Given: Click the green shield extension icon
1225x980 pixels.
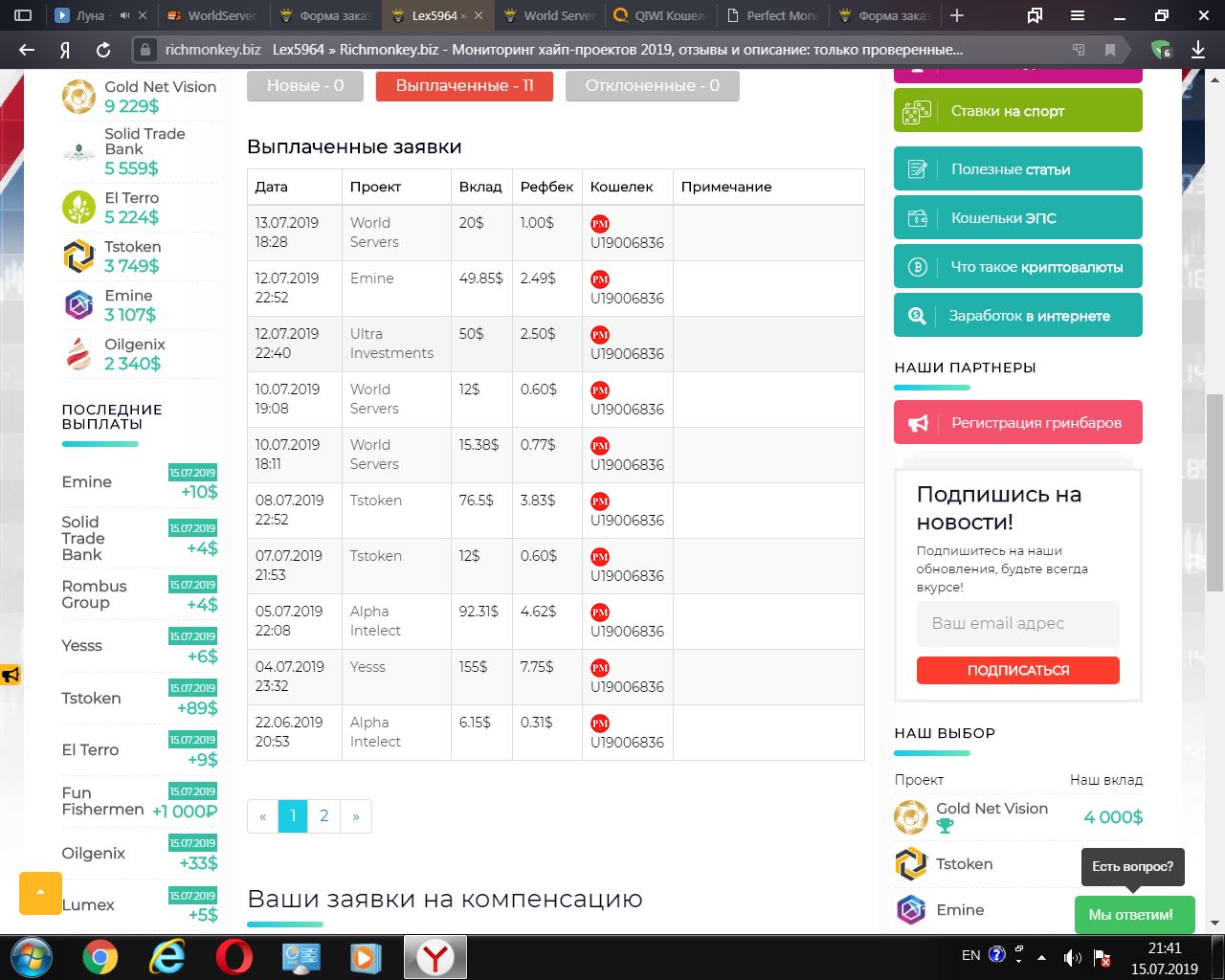Looking at the screenshot, I should tap(1160, 50).
